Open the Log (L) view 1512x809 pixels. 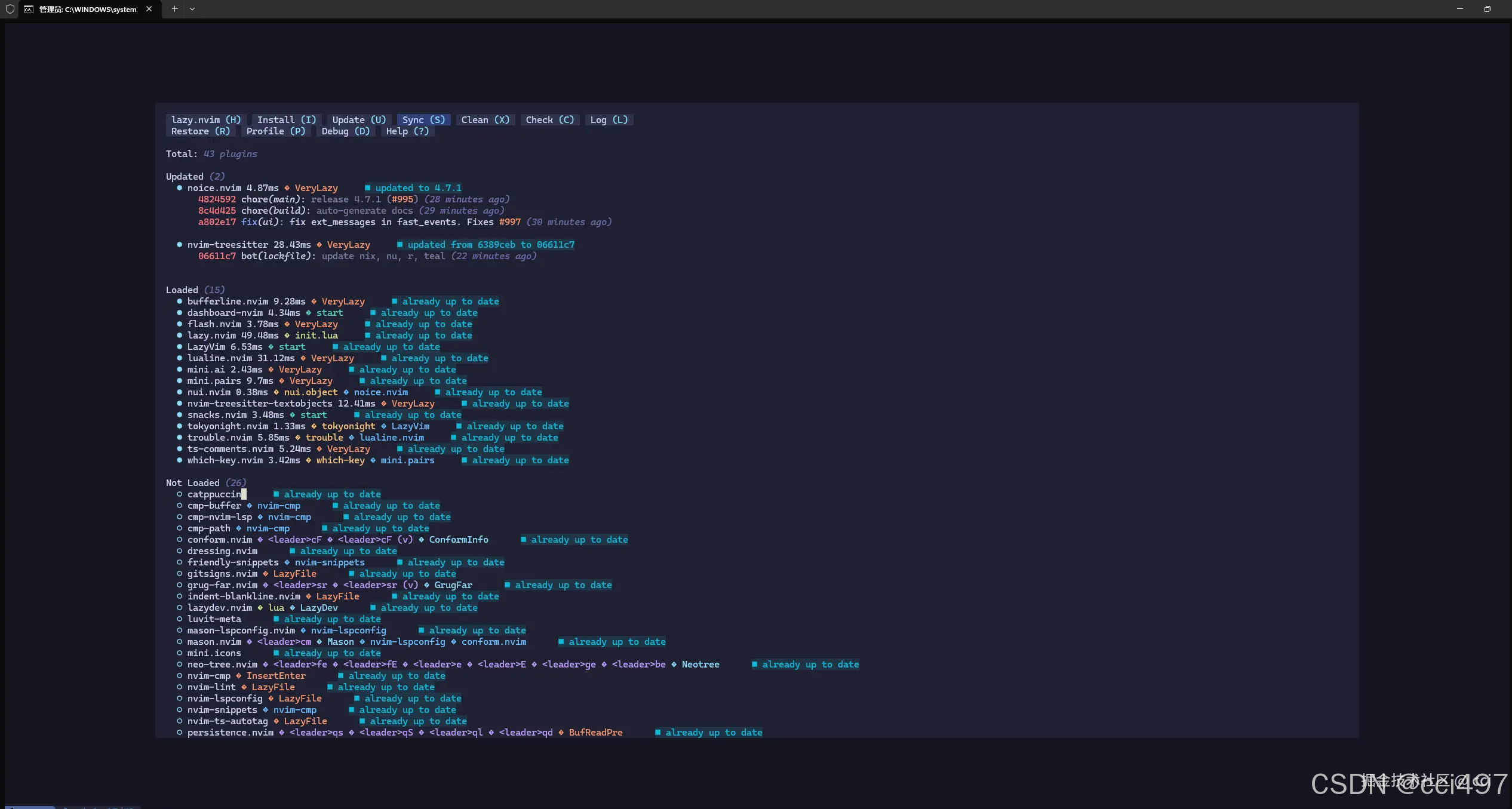[x=609, y=120]
